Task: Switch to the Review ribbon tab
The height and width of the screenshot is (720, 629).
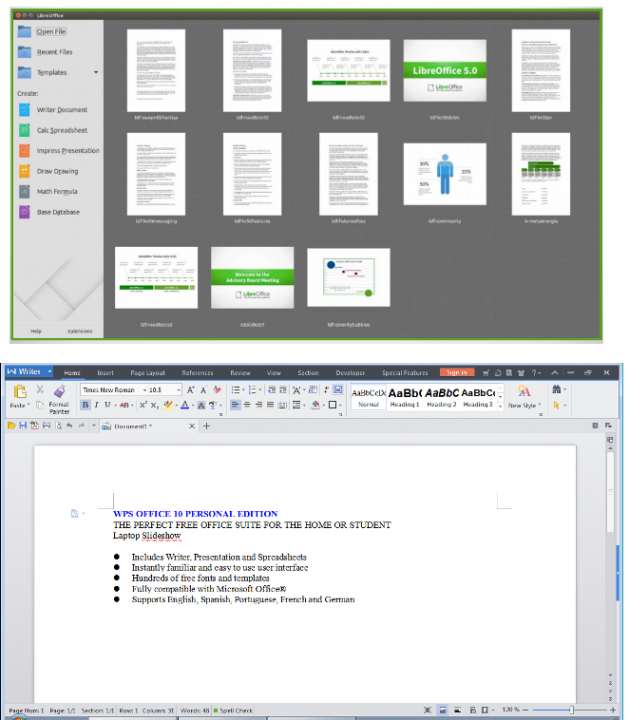Action: pyautogui.click(x=240, y=373)
